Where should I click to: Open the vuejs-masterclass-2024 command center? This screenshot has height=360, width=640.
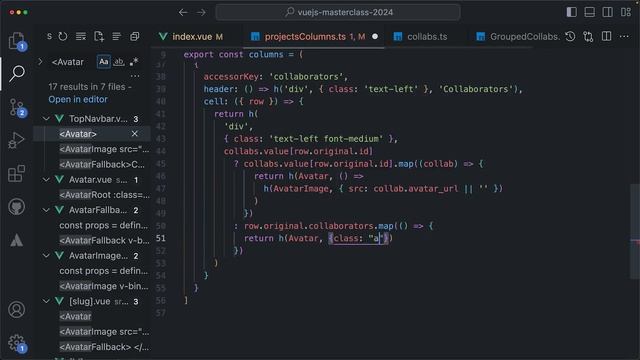coord(338,12)
